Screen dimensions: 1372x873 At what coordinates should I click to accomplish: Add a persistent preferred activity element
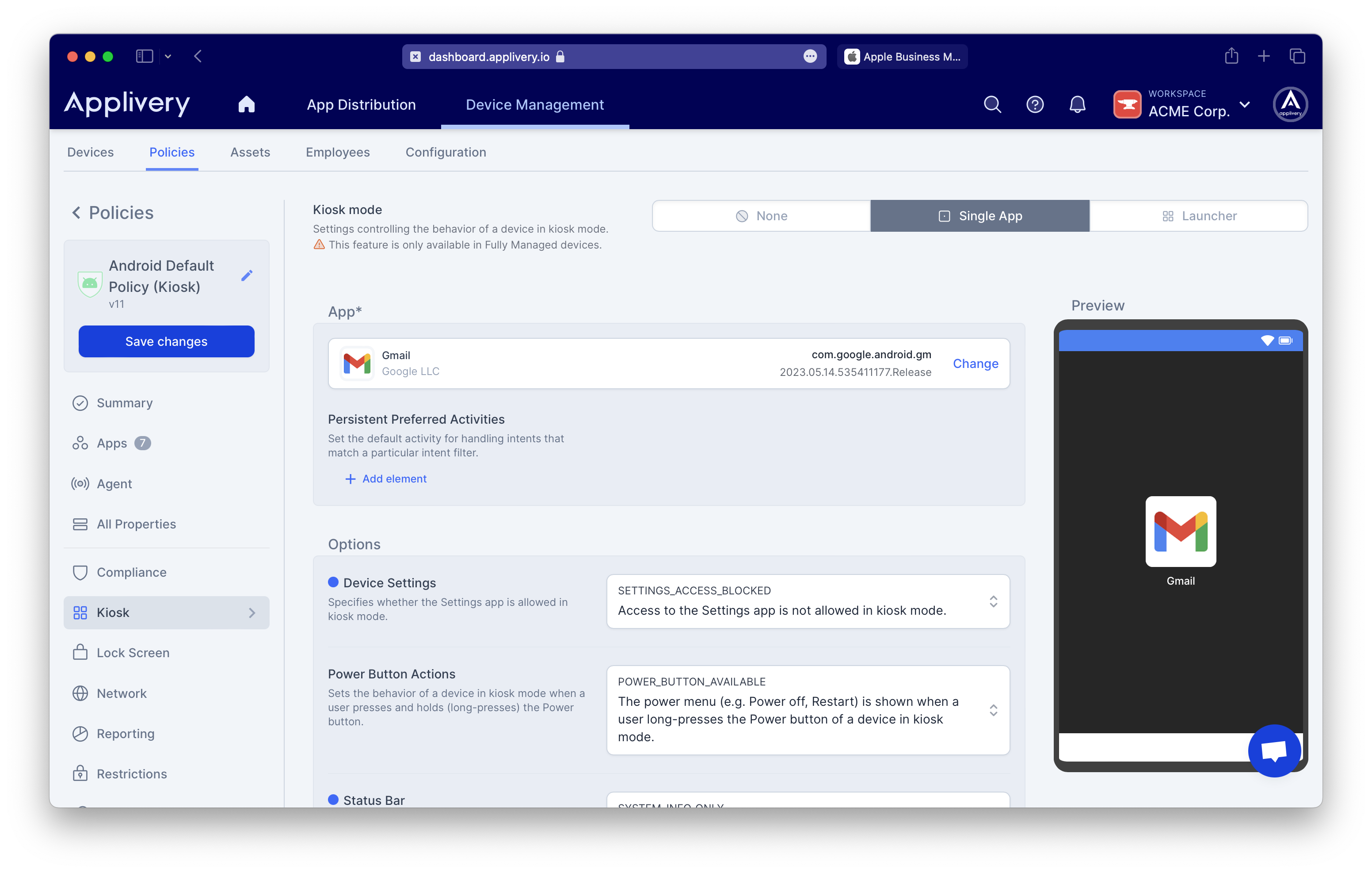pyautogui.click(x=386, y=479)
